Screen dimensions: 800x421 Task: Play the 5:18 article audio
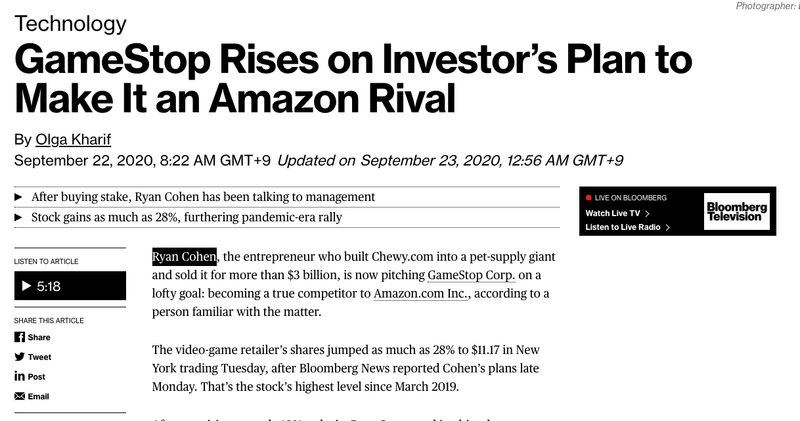click(x=70, y=286)
